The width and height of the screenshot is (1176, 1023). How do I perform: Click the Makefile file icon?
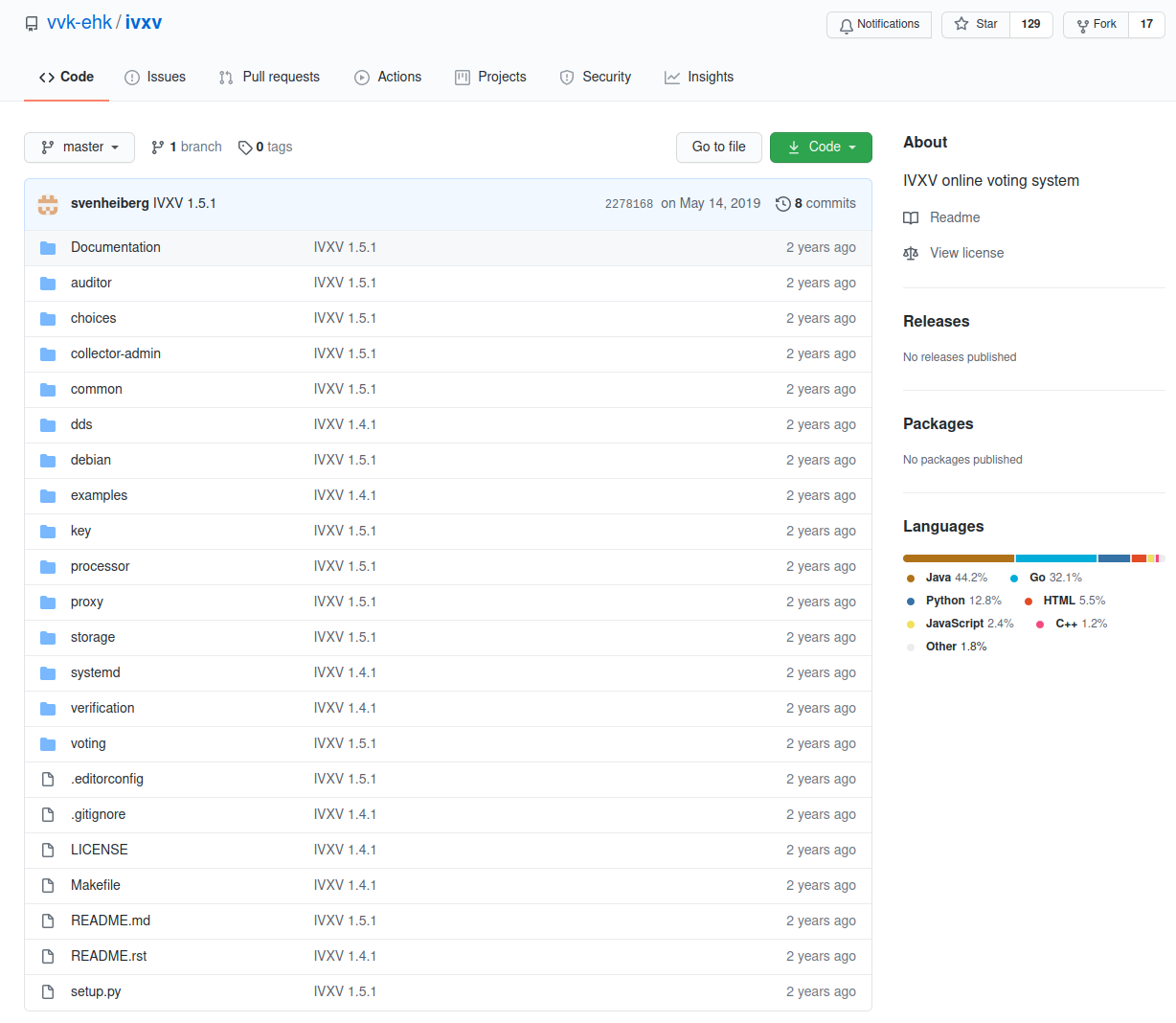click(x=48, y=886)
